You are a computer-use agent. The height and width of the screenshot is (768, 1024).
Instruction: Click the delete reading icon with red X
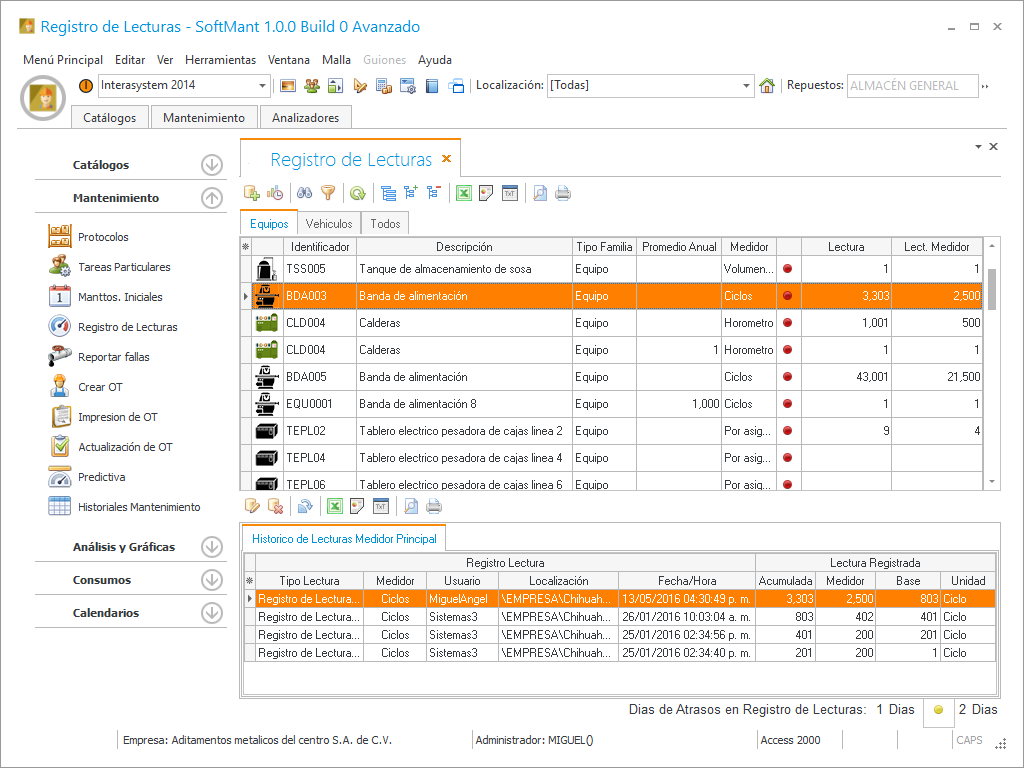pos(275,506)
